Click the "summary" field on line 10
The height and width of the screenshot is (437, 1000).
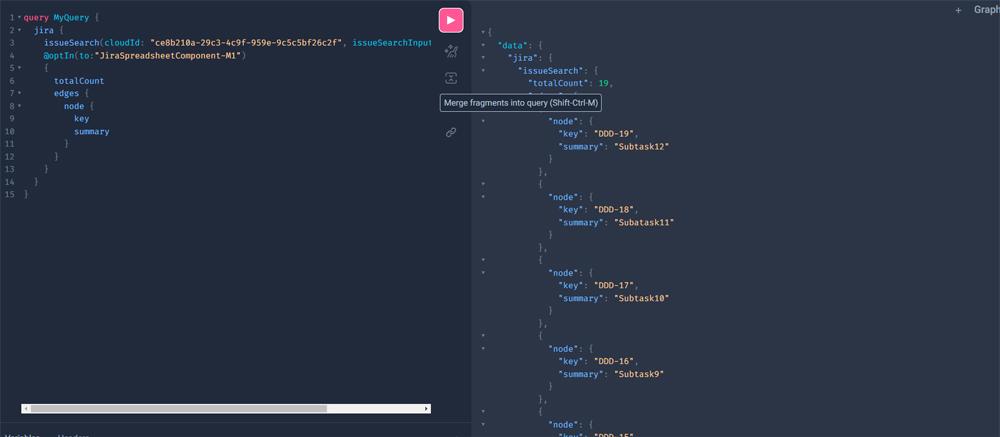click(x=92, y=131)
